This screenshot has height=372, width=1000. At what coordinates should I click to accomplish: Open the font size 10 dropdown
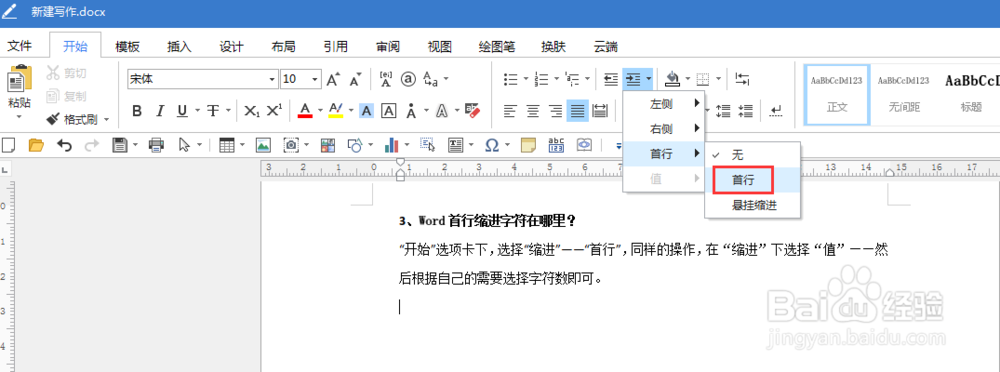coord(315,80)
